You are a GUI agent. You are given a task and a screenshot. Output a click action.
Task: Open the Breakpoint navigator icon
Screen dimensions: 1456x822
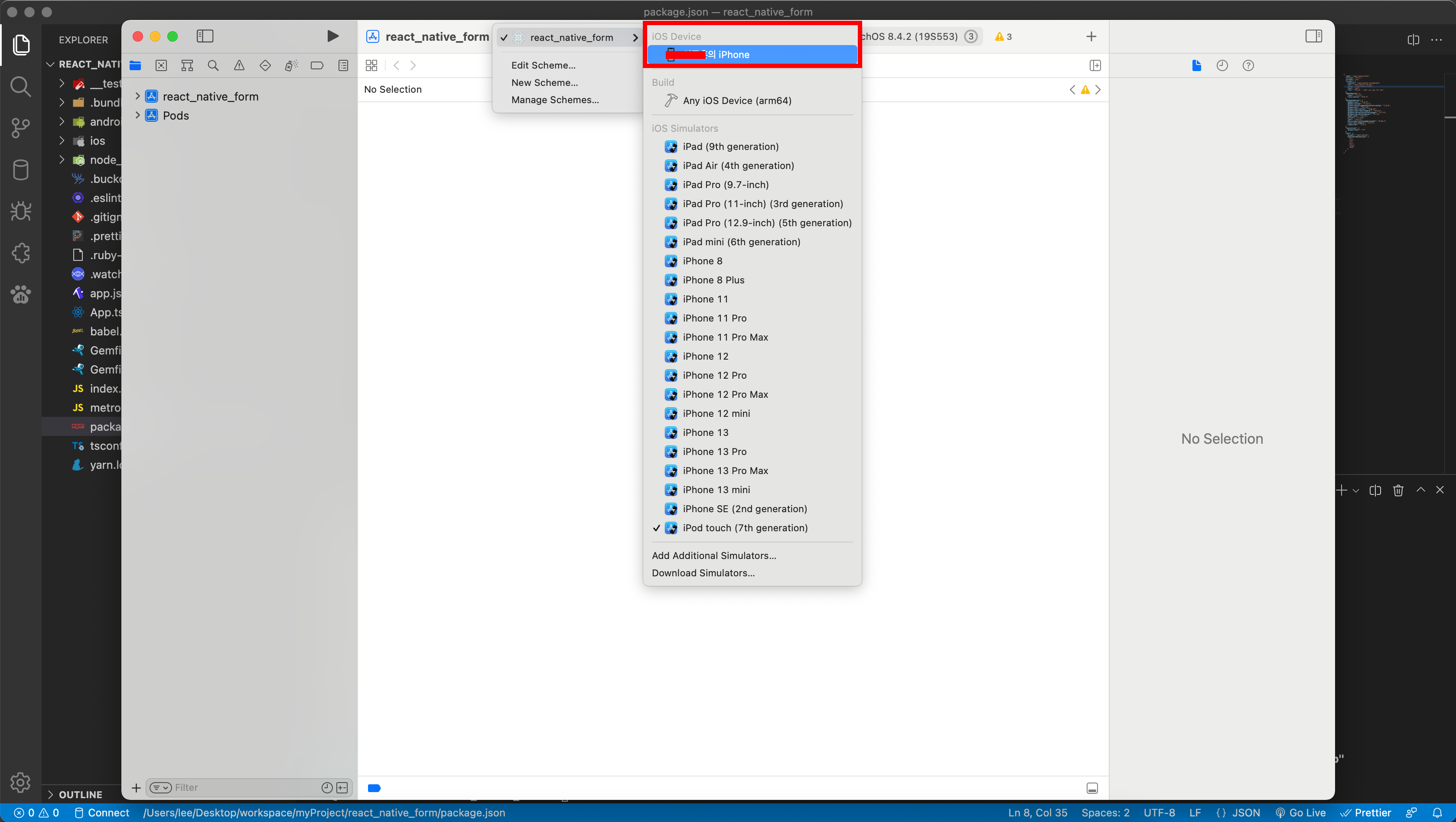coord(316,65)
